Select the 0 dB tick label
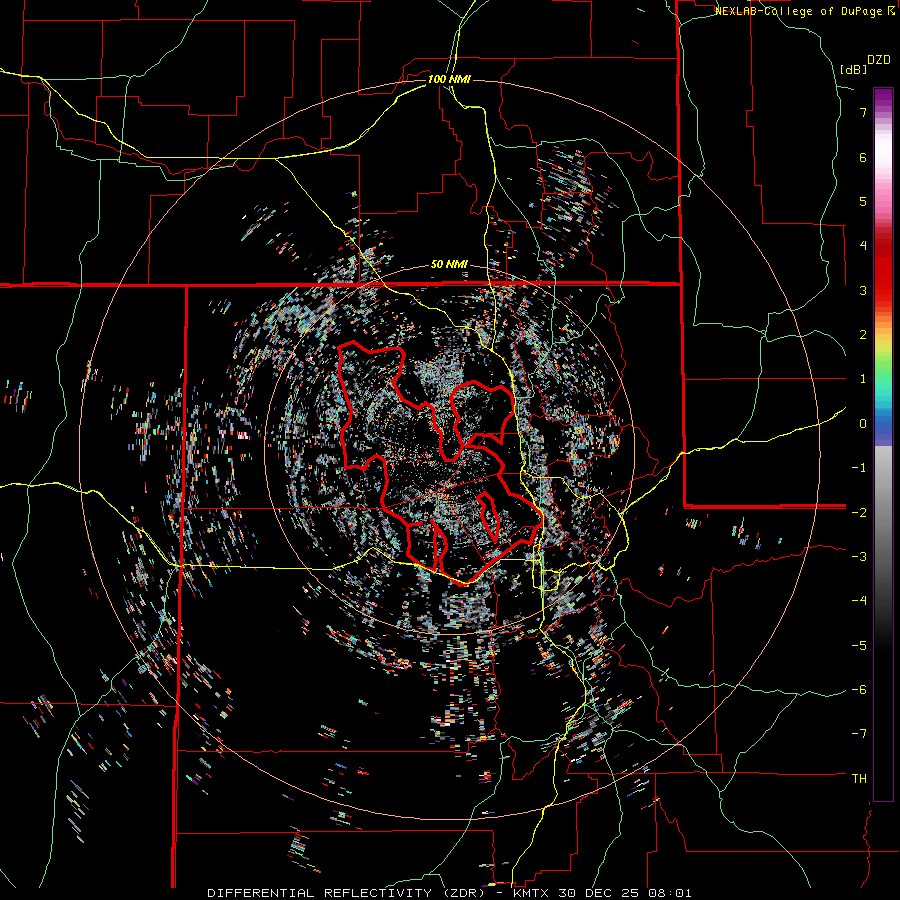Image resolution: width=900 pixels, height=900 pixels. pyautogui.click(x=863, y=424)
